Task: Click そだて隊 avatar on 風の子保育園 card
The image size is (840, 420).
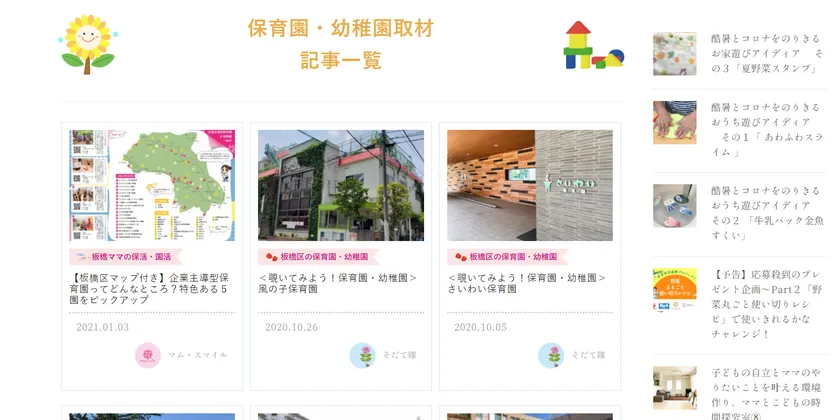Action: pos(363,355)
